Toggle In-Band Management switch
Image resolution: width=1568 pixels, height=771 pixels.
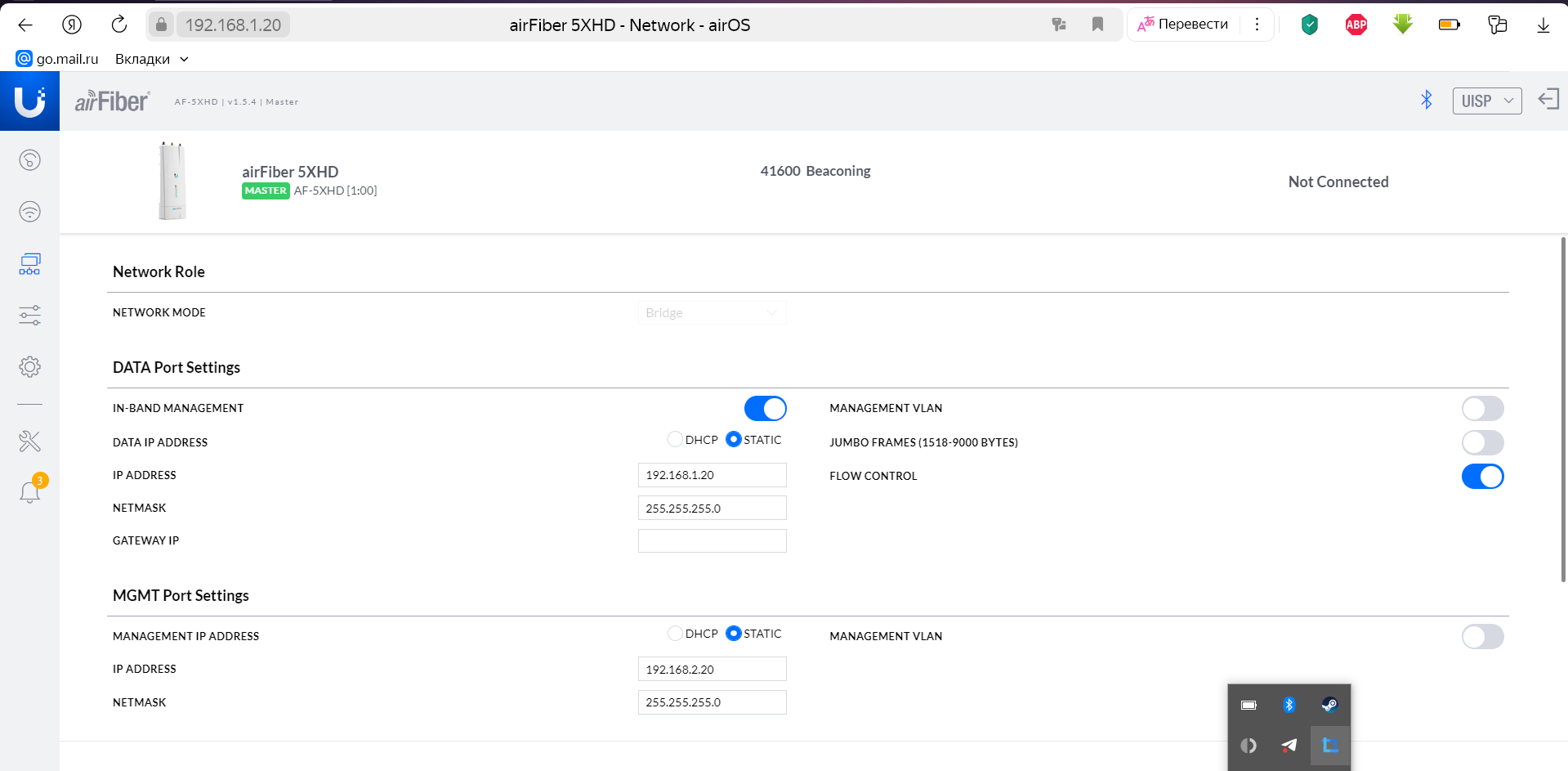(x=765, y=408)
